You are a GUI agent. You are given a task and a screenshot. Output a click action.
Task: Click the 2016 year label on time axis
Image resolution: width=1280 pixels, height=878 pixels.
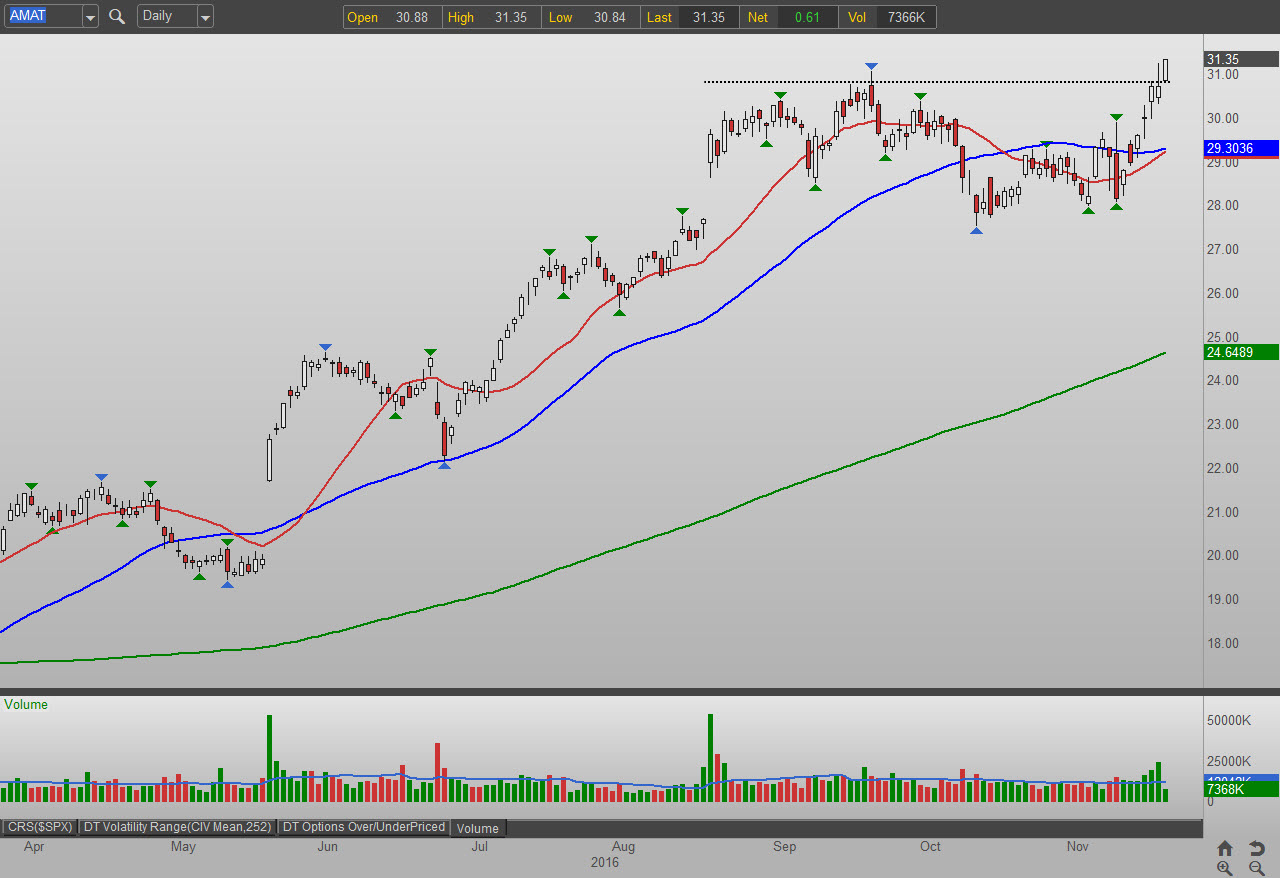tap(605, 862)
